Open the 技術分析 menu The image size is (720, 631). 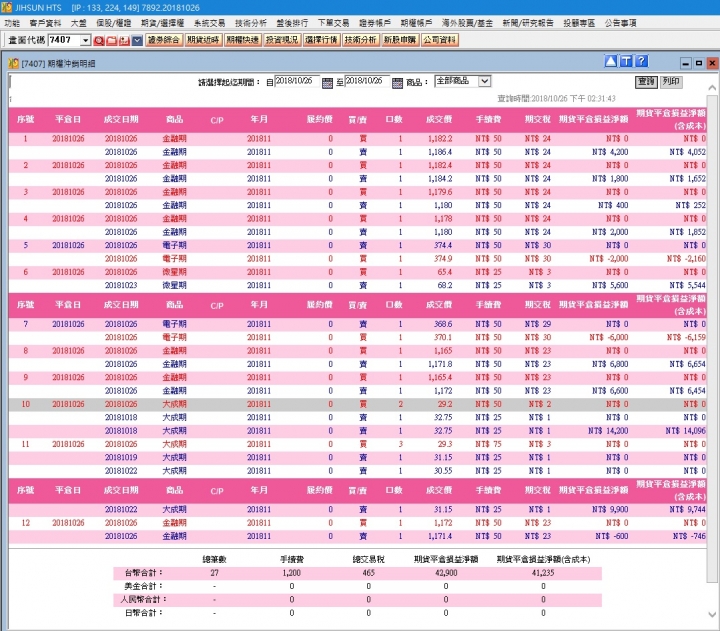(251, 23)
